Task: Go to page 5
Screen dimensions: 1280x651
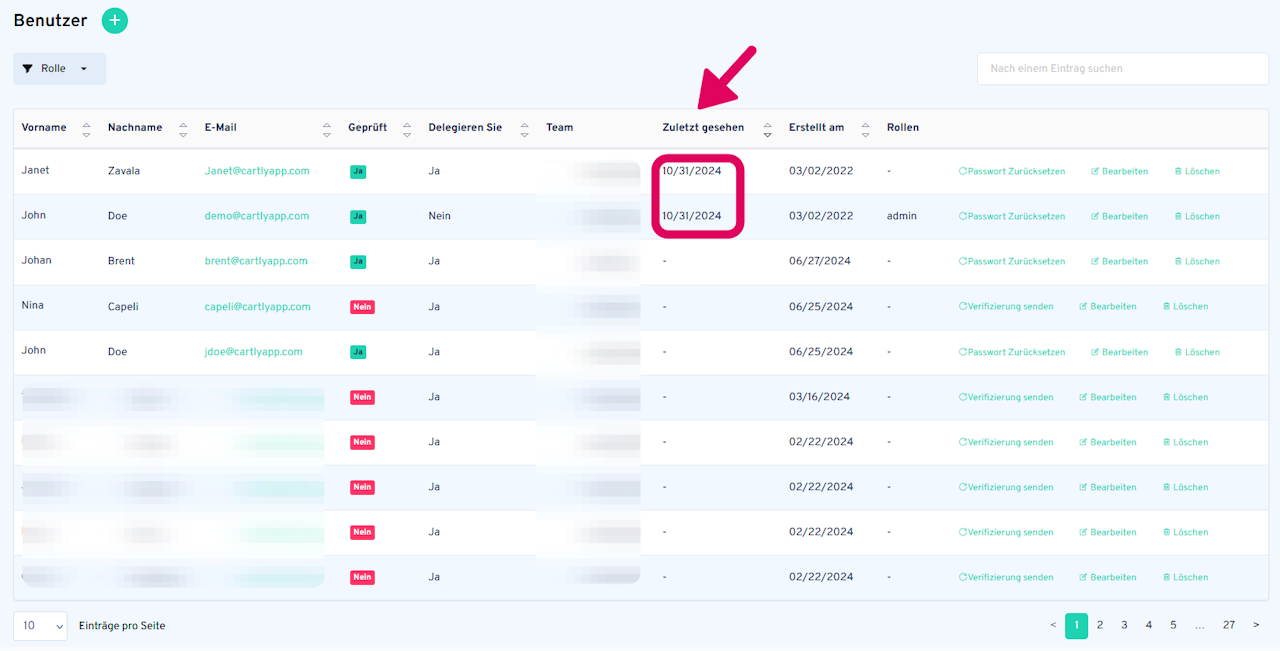Action: (x=1173, y=625)
